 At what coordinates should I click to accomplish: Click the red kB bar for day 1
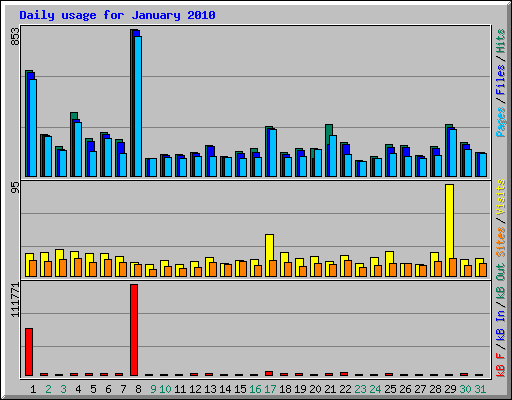click(x=29, y=352)
